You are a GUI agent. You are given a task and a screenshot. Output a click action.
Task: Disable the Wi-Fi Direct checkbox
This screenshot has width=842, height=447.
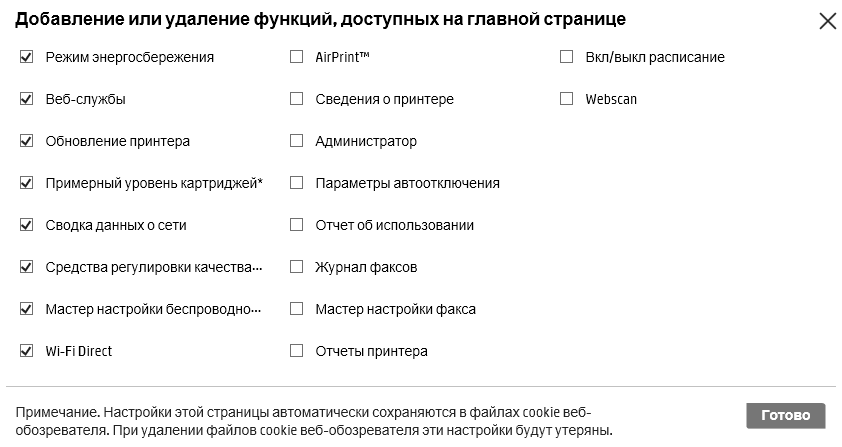coord(27,351)
